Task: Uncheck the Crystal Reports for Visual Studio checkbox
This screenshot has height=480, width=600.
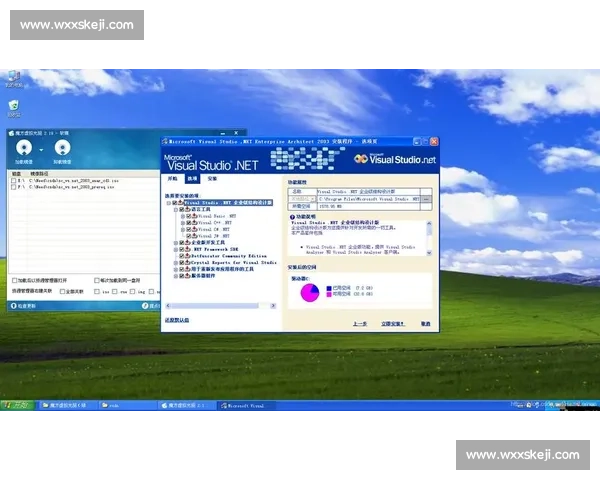Action: pos(182,263)
